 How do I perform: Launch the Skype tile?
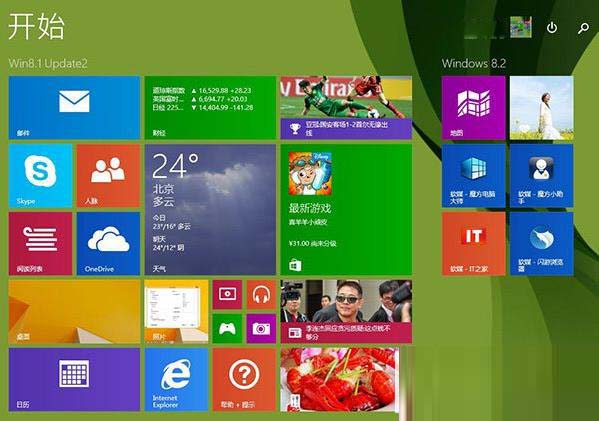click(40, 176)
